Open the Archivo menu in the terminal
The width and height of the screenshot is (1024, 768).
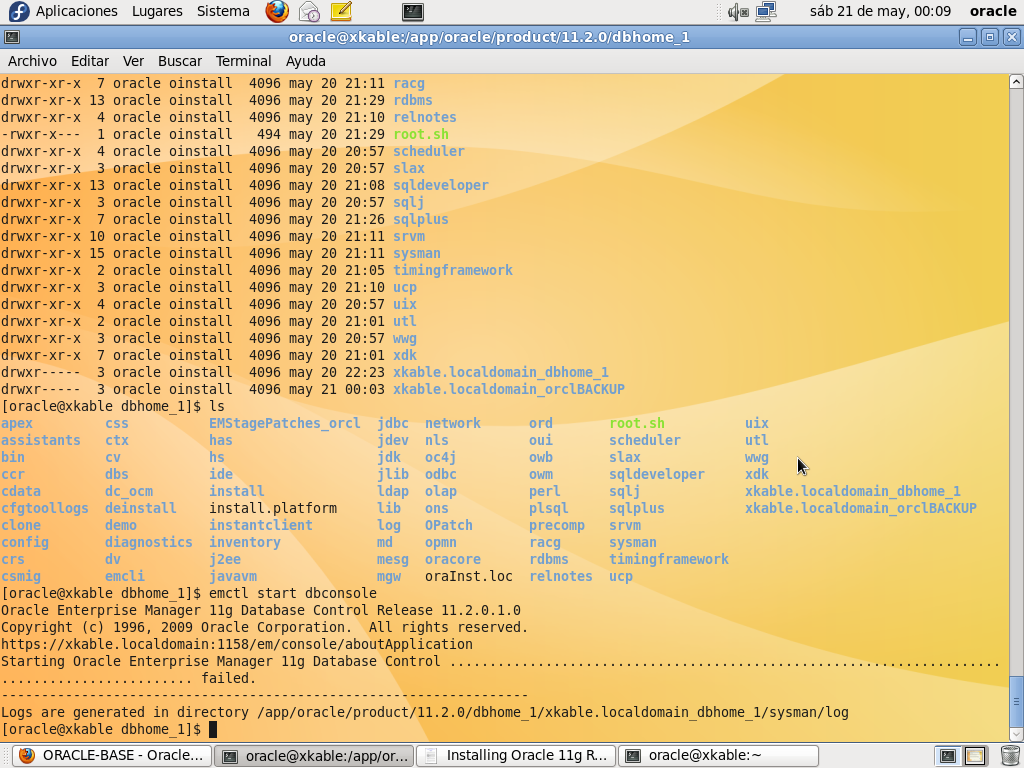pos(32,61)
